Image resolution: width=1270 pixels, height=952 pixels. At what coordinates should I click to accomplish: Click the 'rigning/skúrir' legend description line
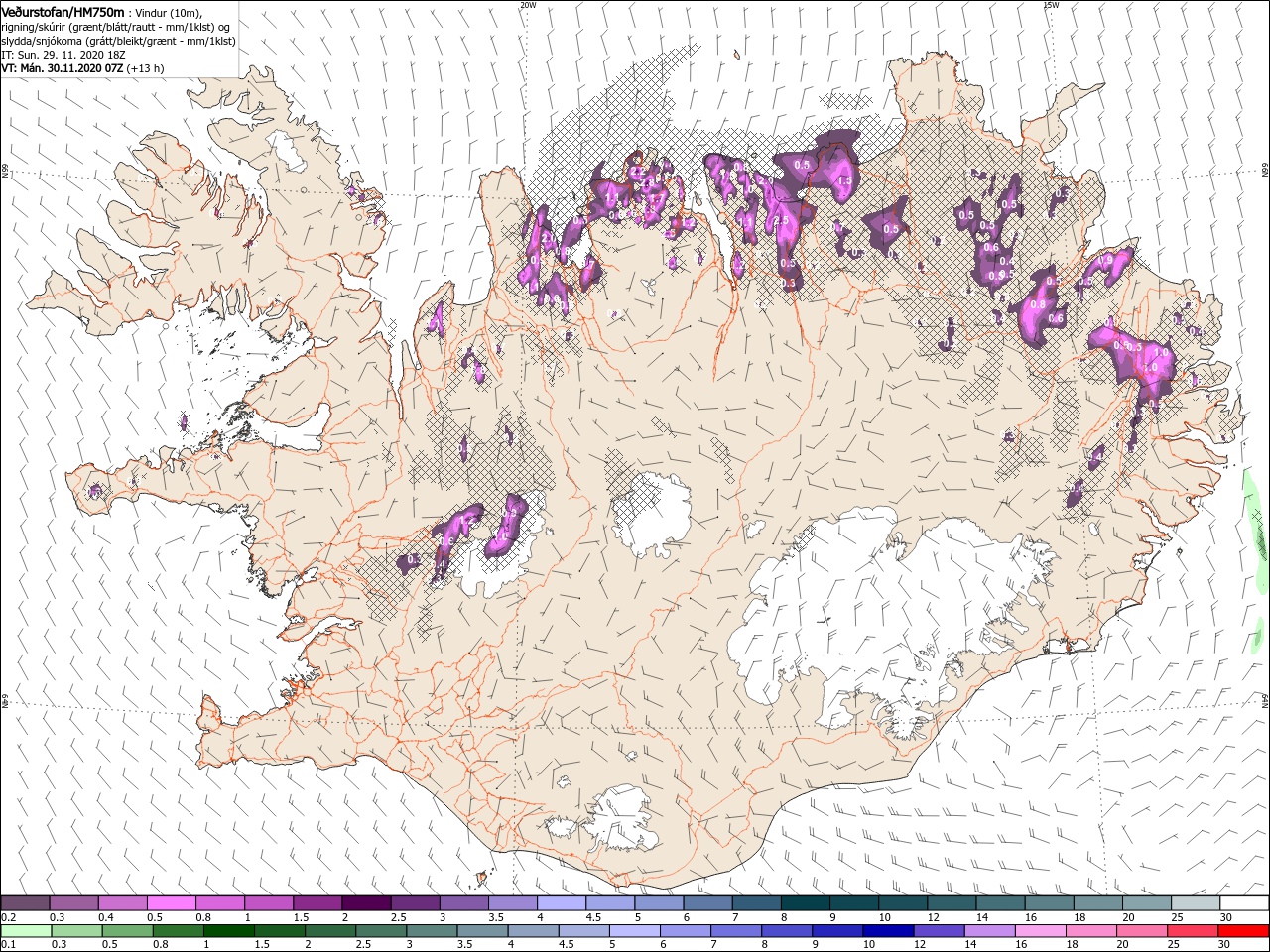coord(116,27)
